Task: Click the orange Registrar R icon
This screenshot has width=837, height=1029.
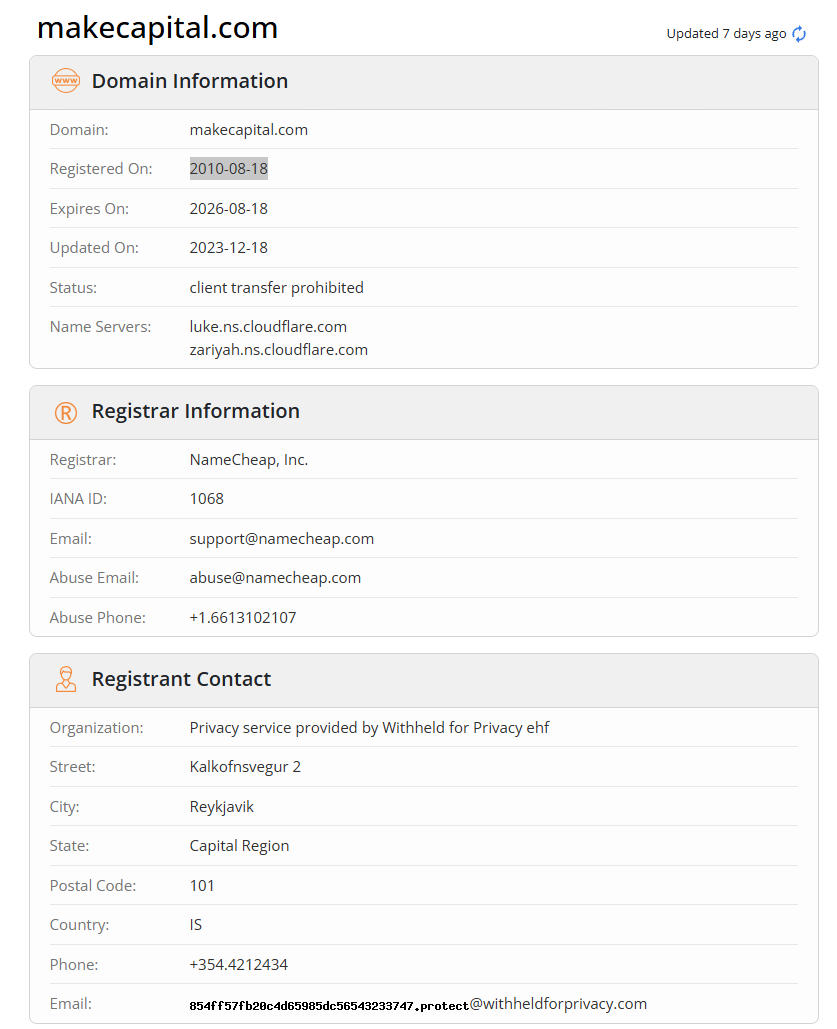Action: point(65,412)
